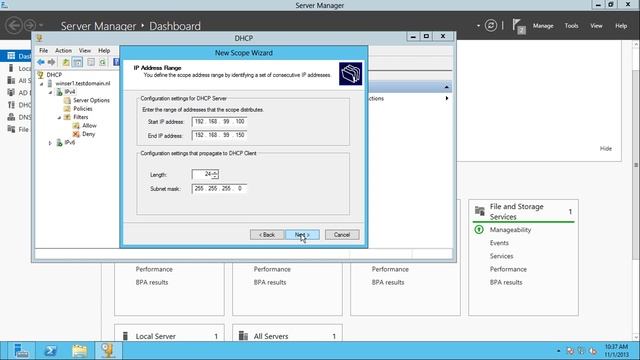Expand the IPv6 tree node
Image resolution: width=640 pixels, height=360 pixels.
(x=50, y=143)
